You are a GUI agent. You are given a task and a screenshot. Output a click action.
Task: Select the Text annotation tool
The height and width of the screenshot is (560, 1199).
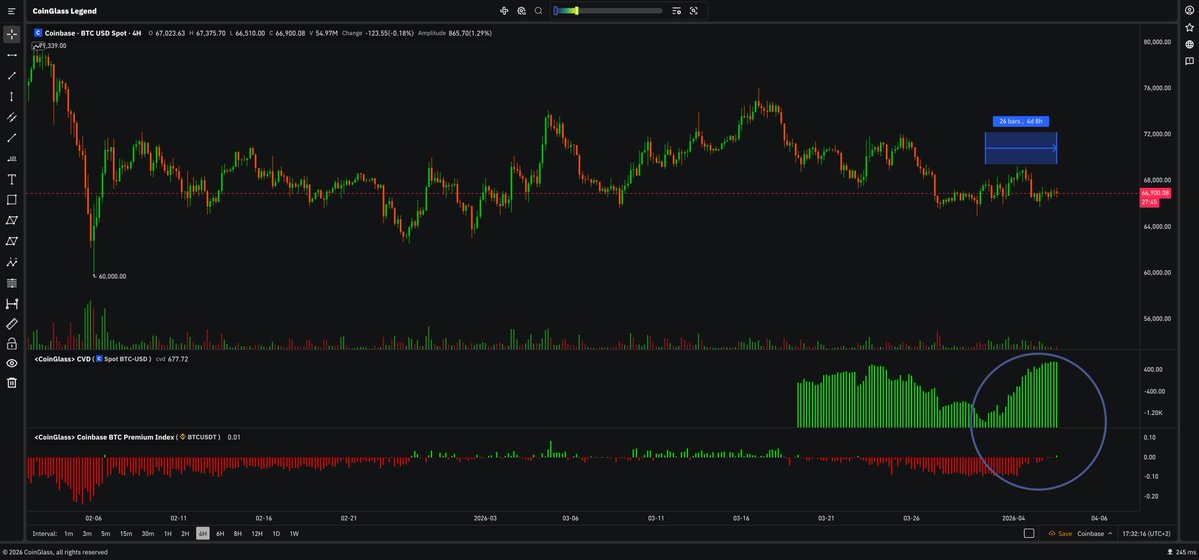[x=11, y=179]
